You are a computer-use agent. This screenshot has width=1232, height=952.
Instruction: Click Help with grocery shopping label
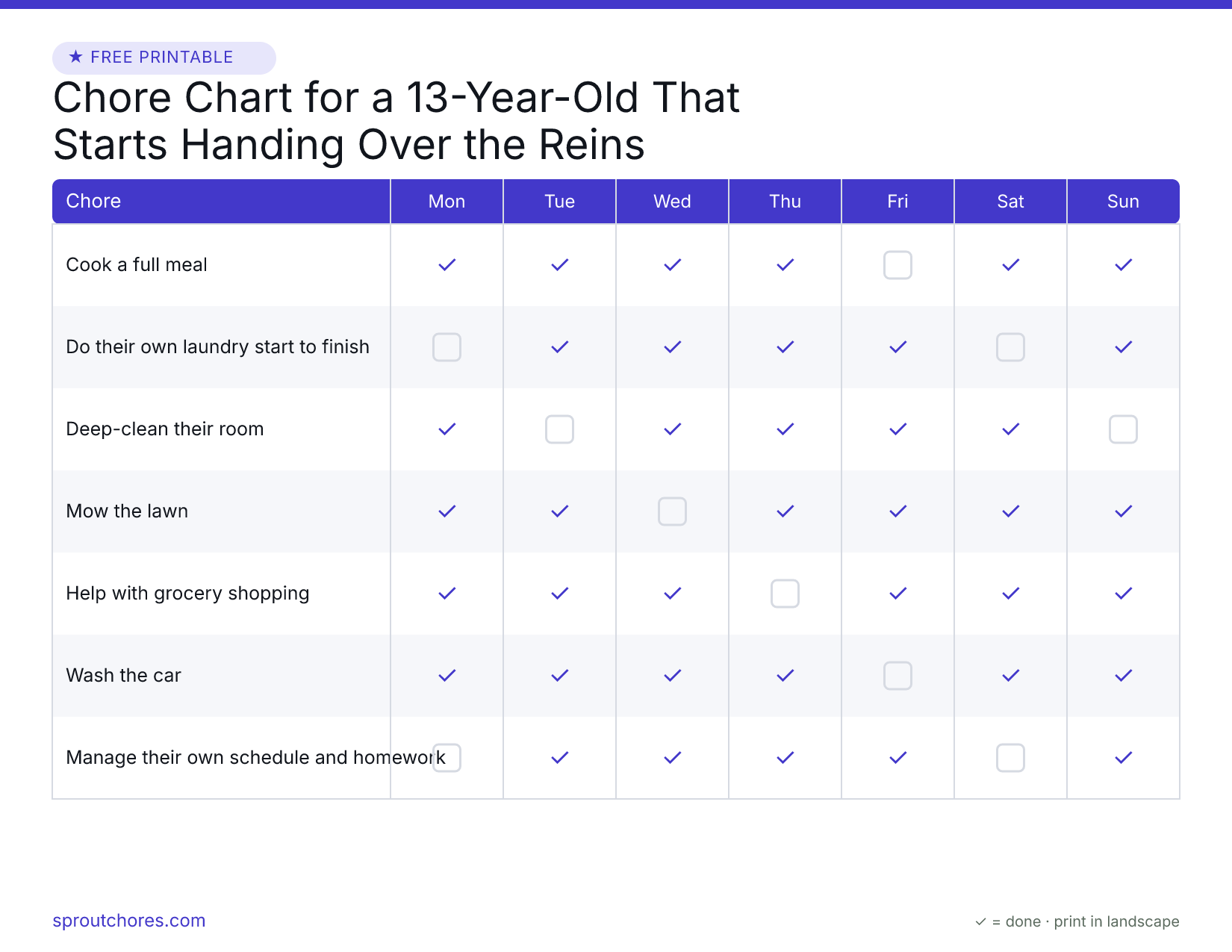187,594
